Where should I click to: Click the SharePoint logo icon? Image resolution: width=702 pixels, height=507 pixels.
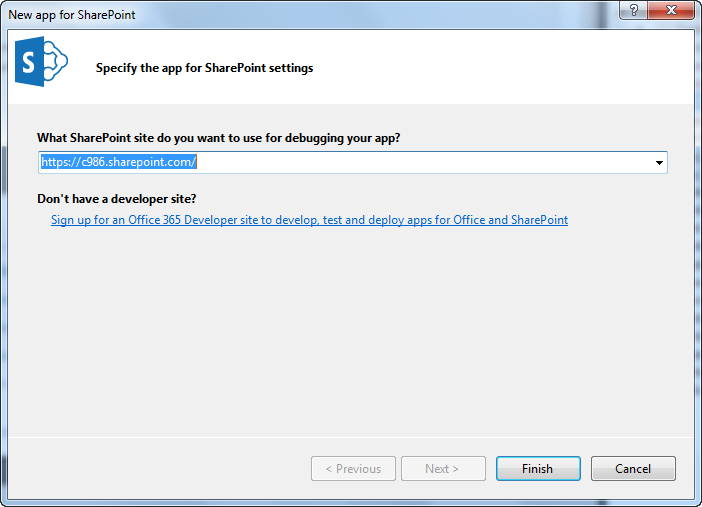coord(39,67)
